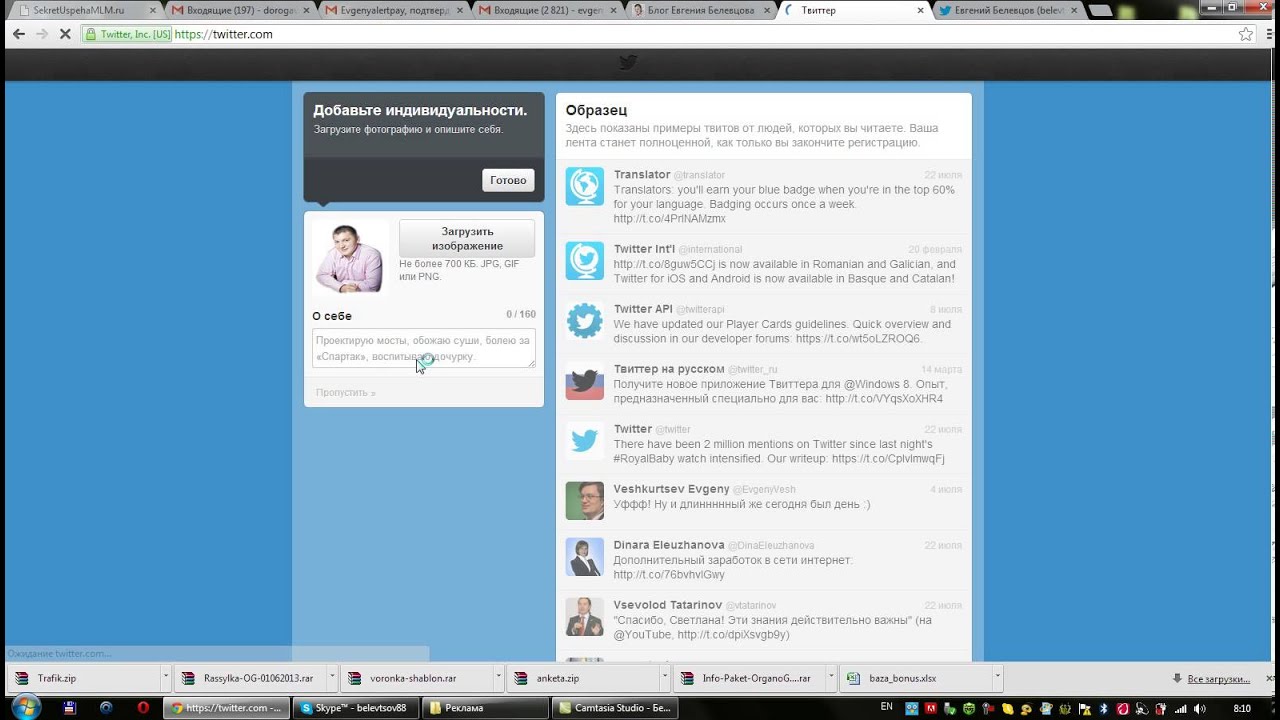Open Dinara Eleuzhanova's avatar photo
1280x720 pixels.
(585, 556)
